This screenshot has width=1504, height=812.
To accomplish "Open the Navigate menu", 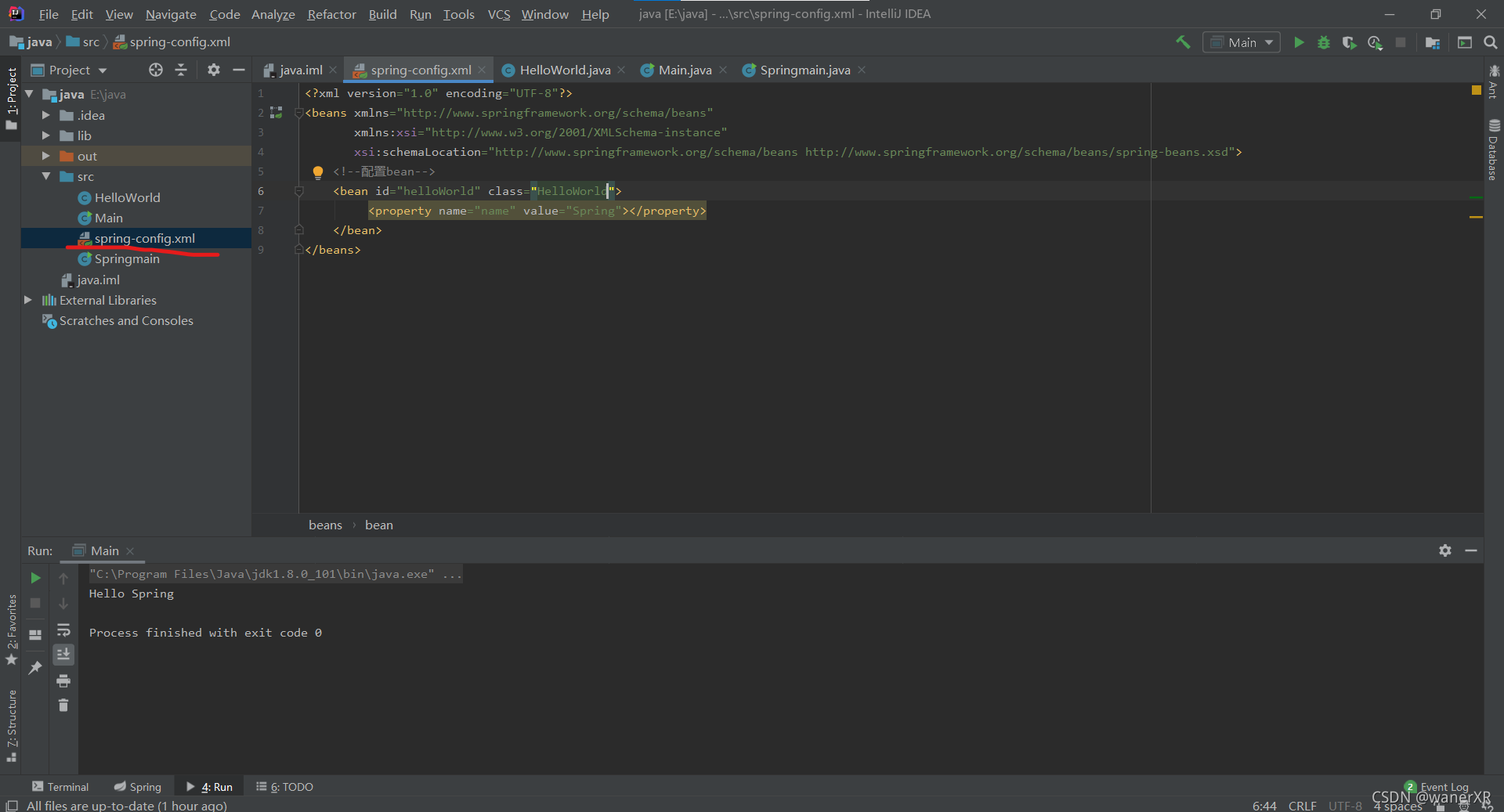I will tap(171, 14).
